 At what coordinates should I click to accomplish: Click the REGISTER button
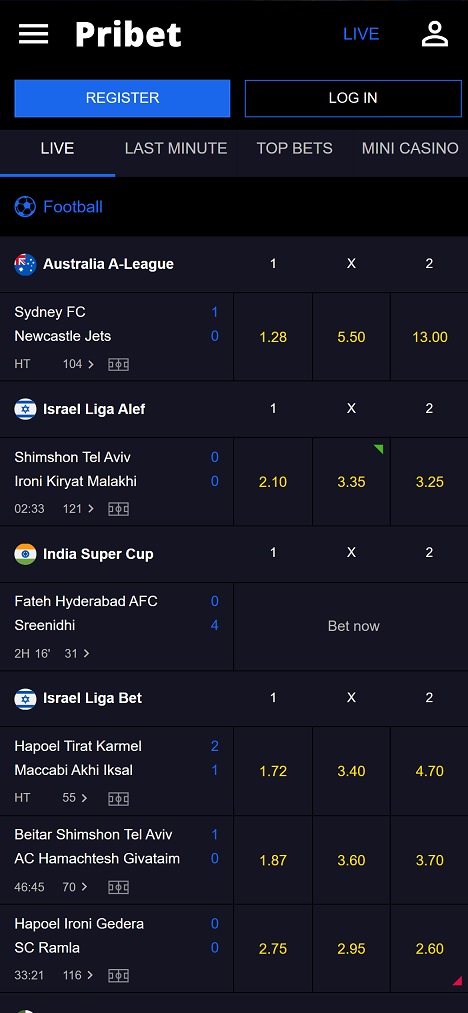(x=122, y=98)
